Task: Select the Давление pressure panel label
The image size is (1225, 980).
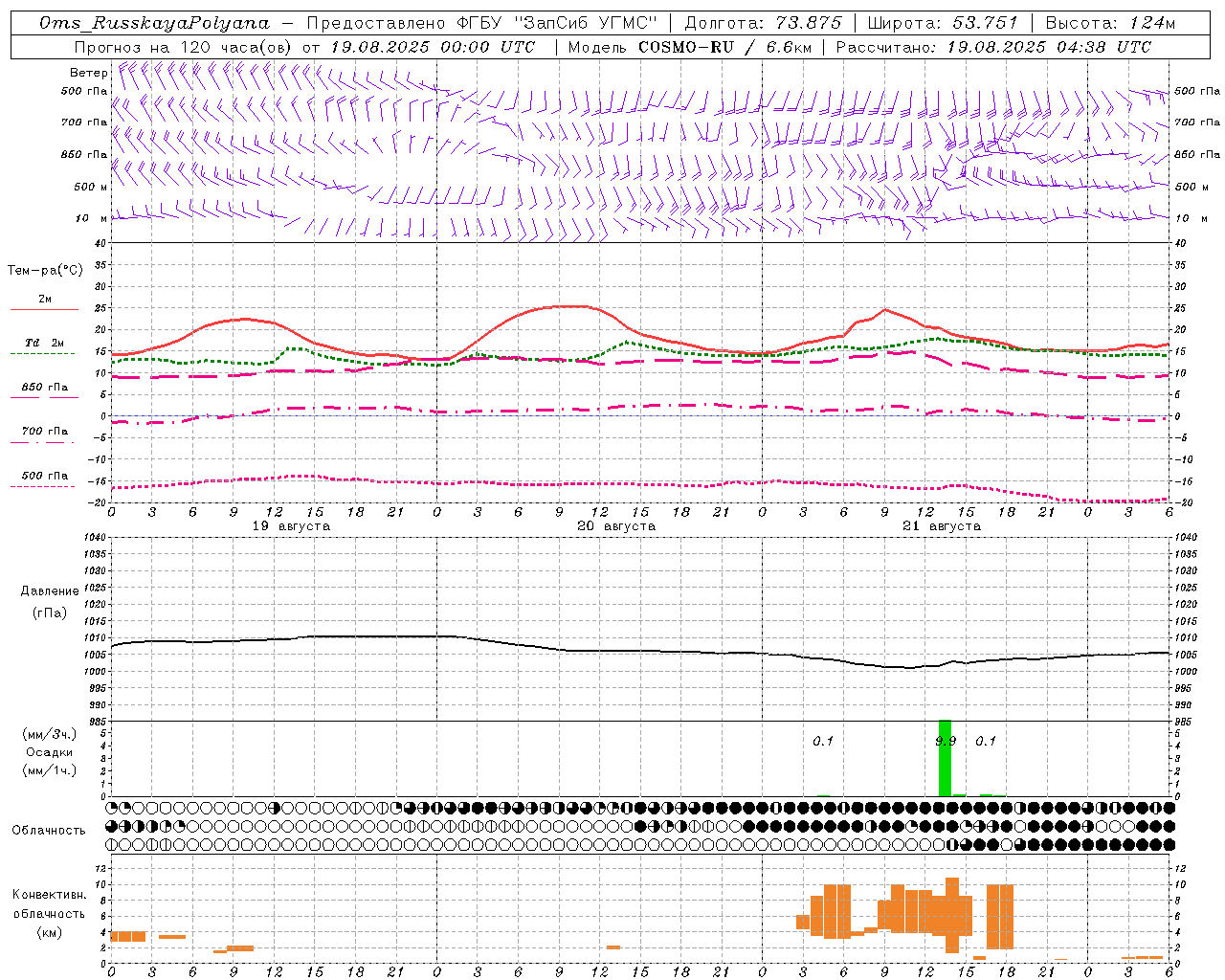Action: [x=50, y=591]
